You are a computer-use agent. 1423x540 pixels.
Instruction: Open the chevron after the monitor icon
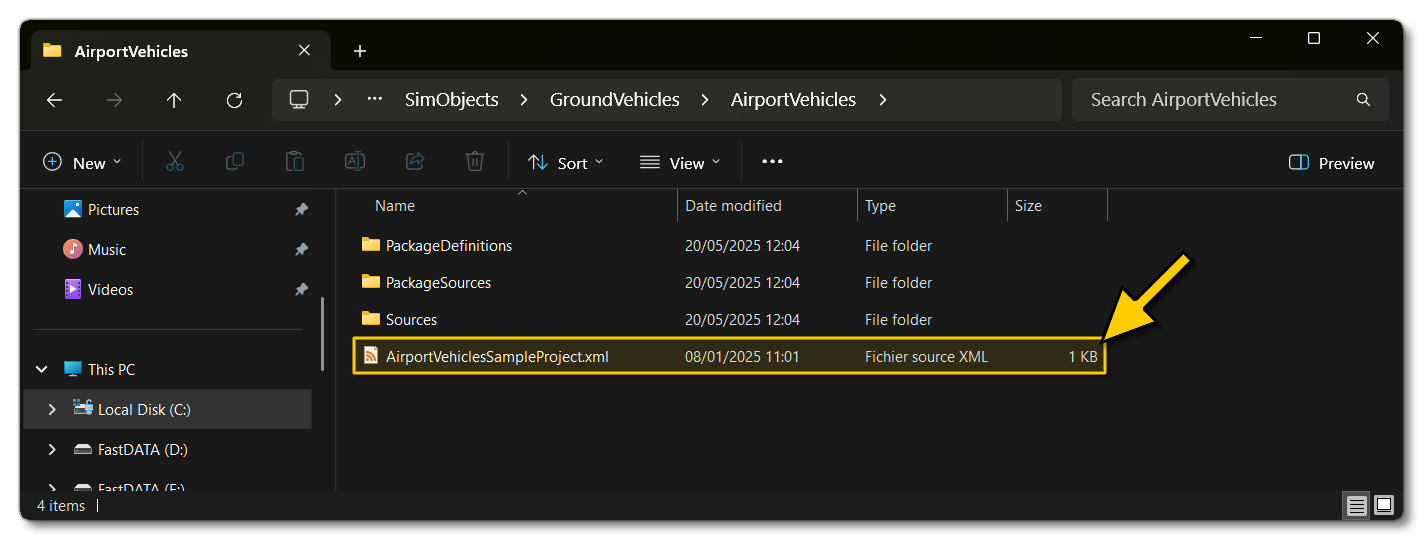click(x=338, y=100)
